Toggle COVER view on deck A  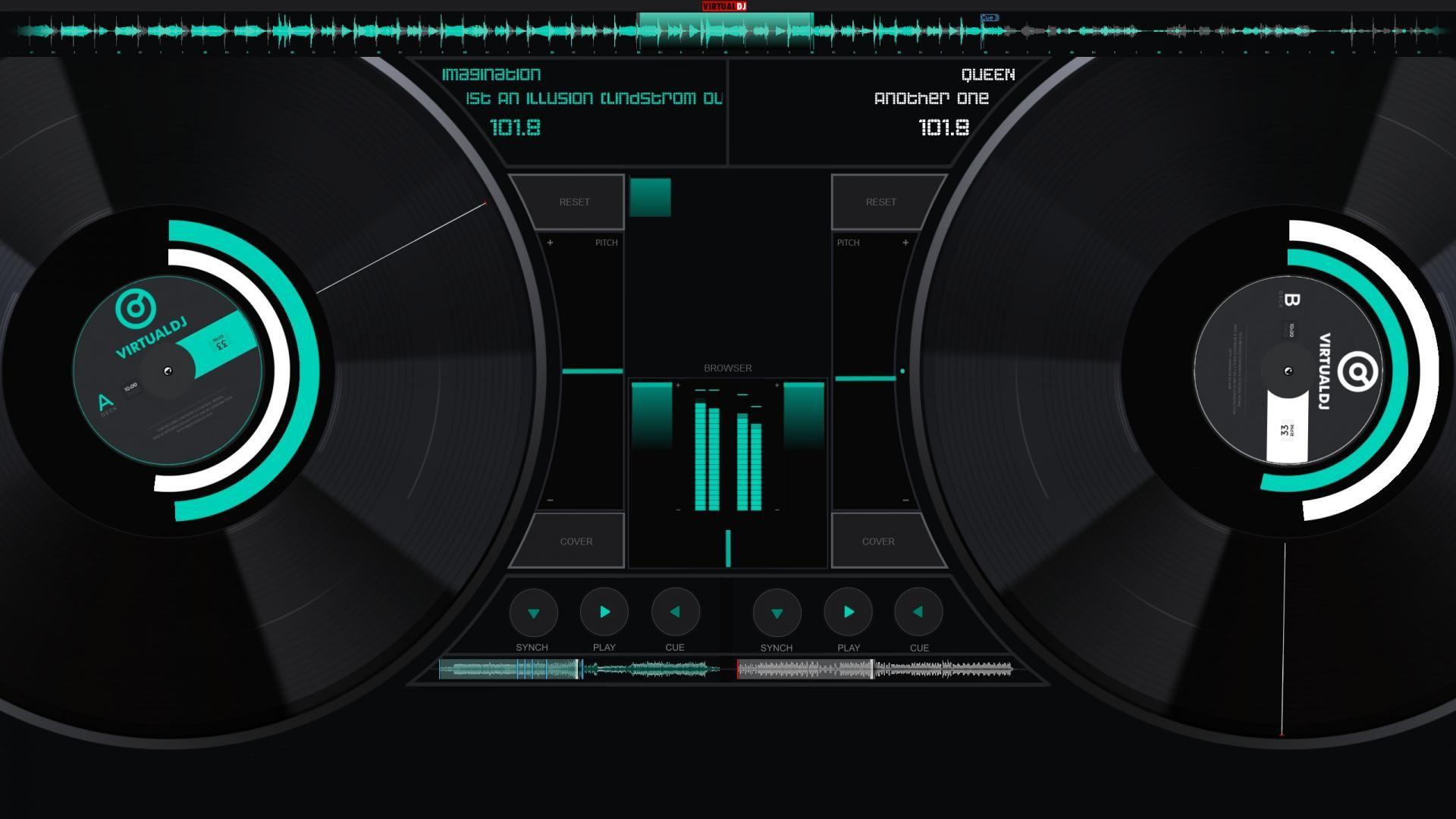click(576, 541)
